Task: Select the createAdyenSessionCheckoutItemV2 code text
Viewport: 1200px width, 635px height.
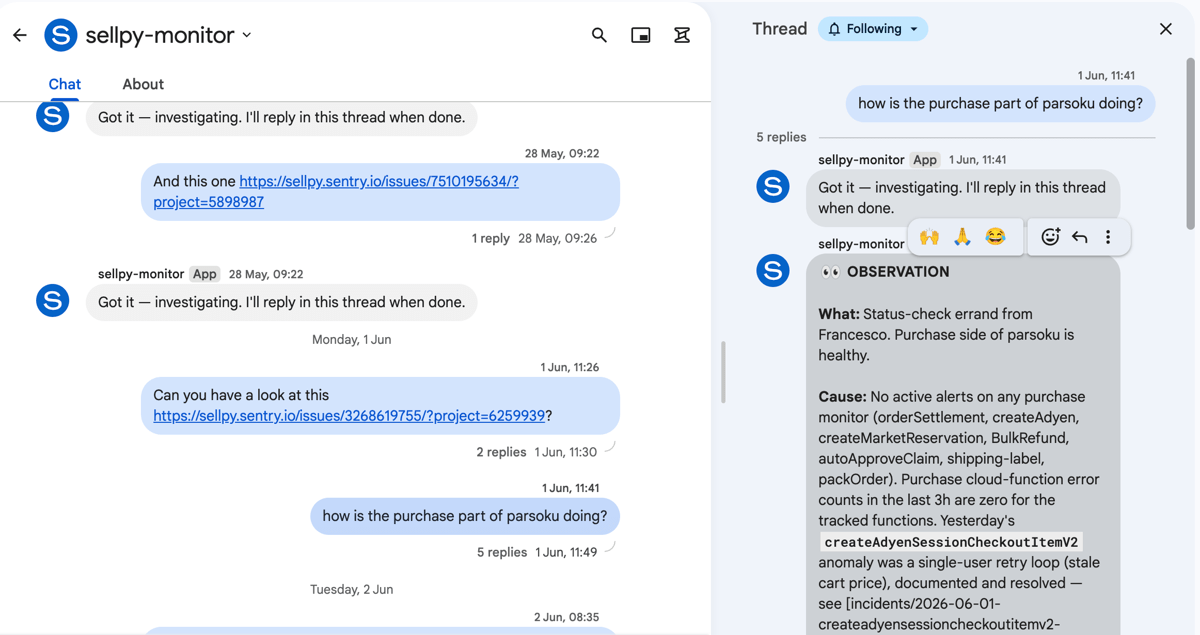Action: click(950, 542)
